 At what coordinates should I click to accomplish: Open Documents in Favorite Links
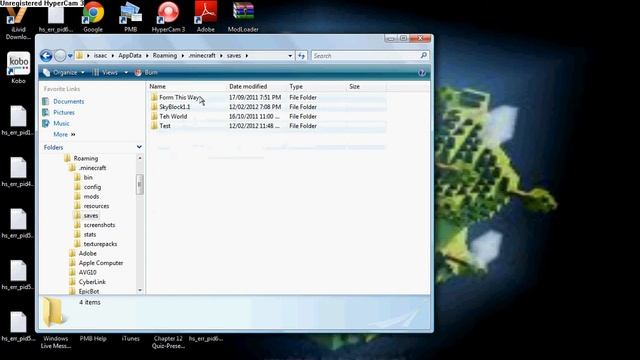pos(68,101)
